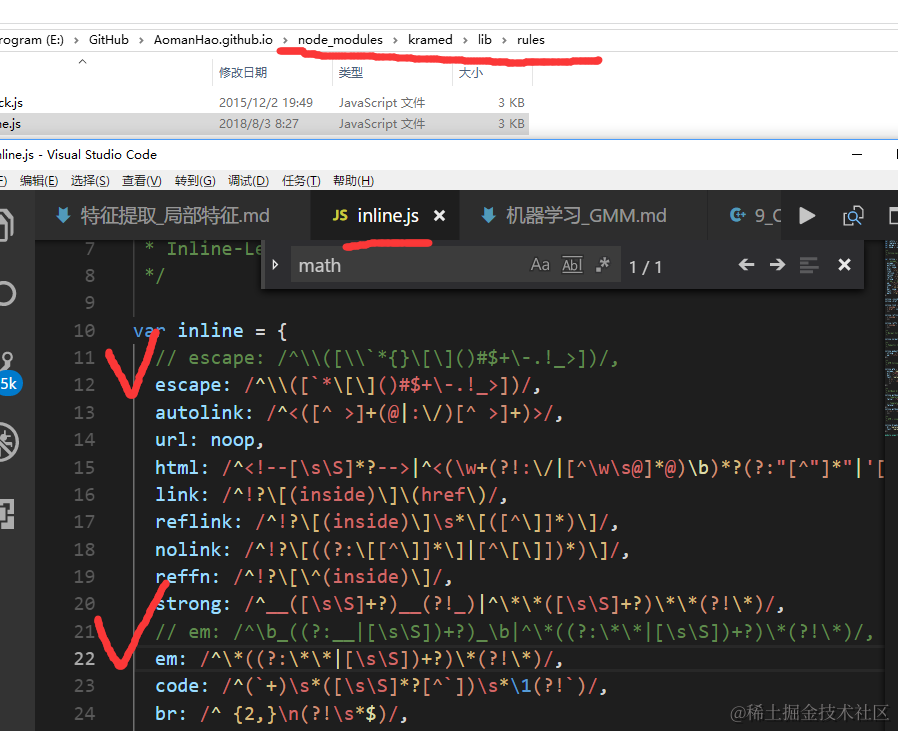Close the find widget

[844, 265]
